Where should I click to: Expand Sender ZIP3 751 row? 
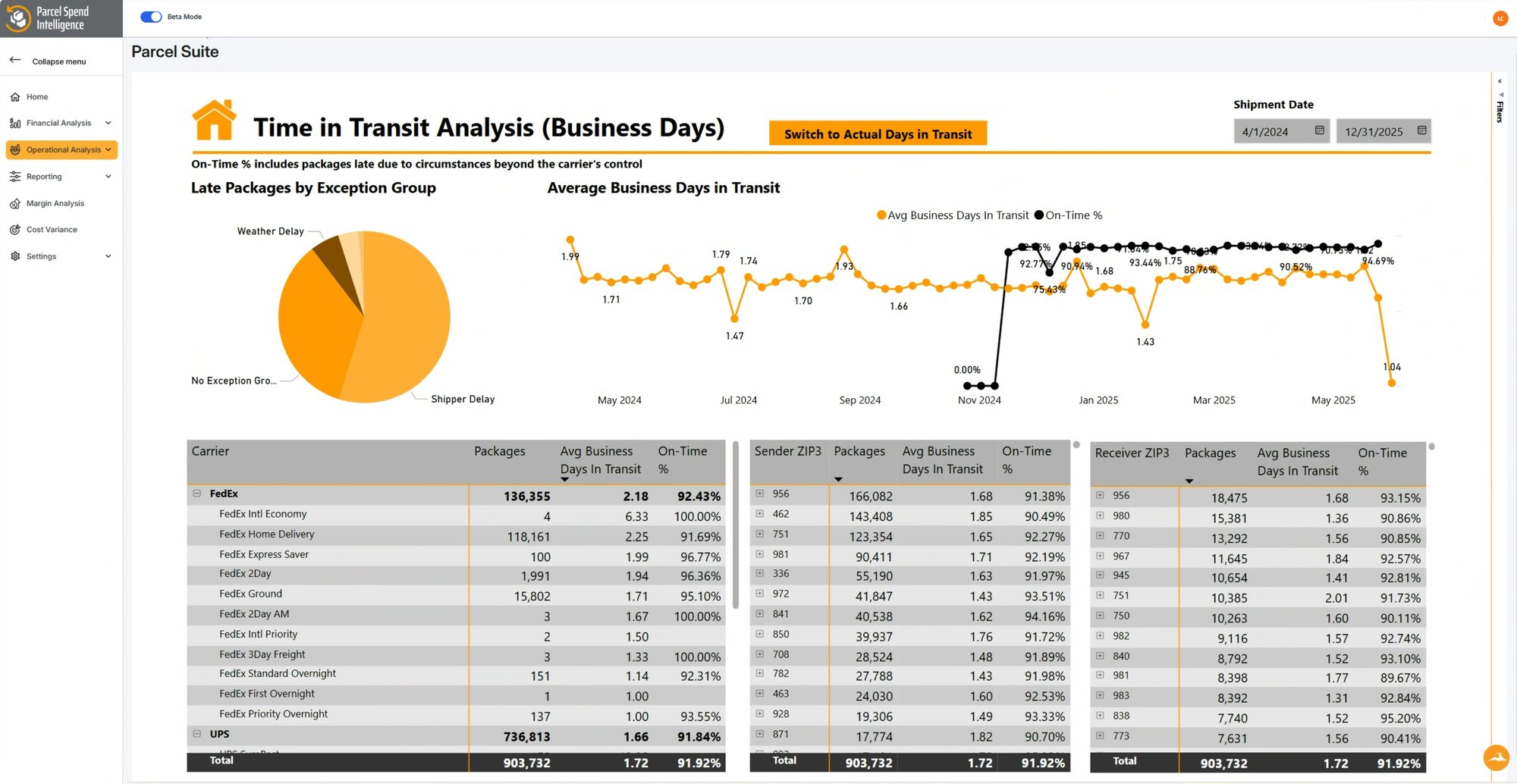pyautogui.click(x=759, y=534)
